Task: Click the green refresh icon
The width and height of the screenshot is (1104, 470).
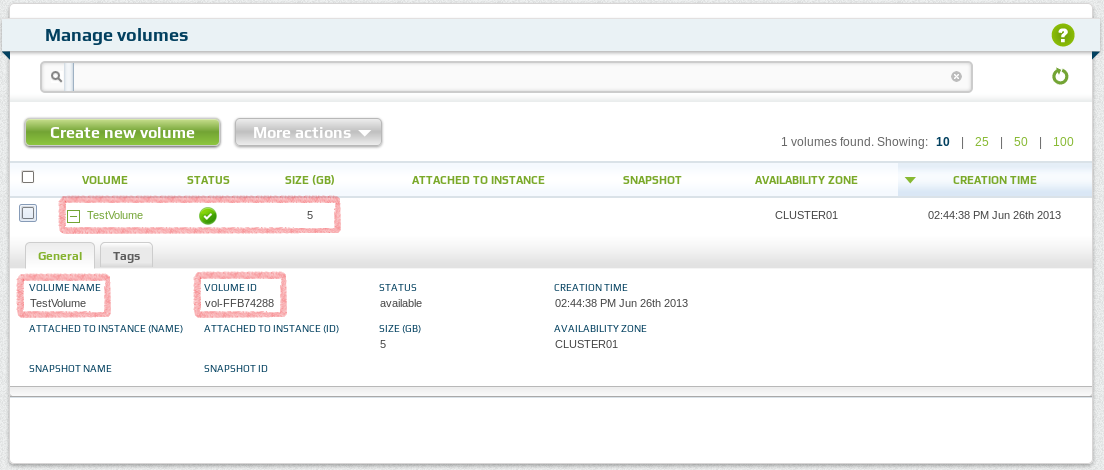Action: (1060, 76)
